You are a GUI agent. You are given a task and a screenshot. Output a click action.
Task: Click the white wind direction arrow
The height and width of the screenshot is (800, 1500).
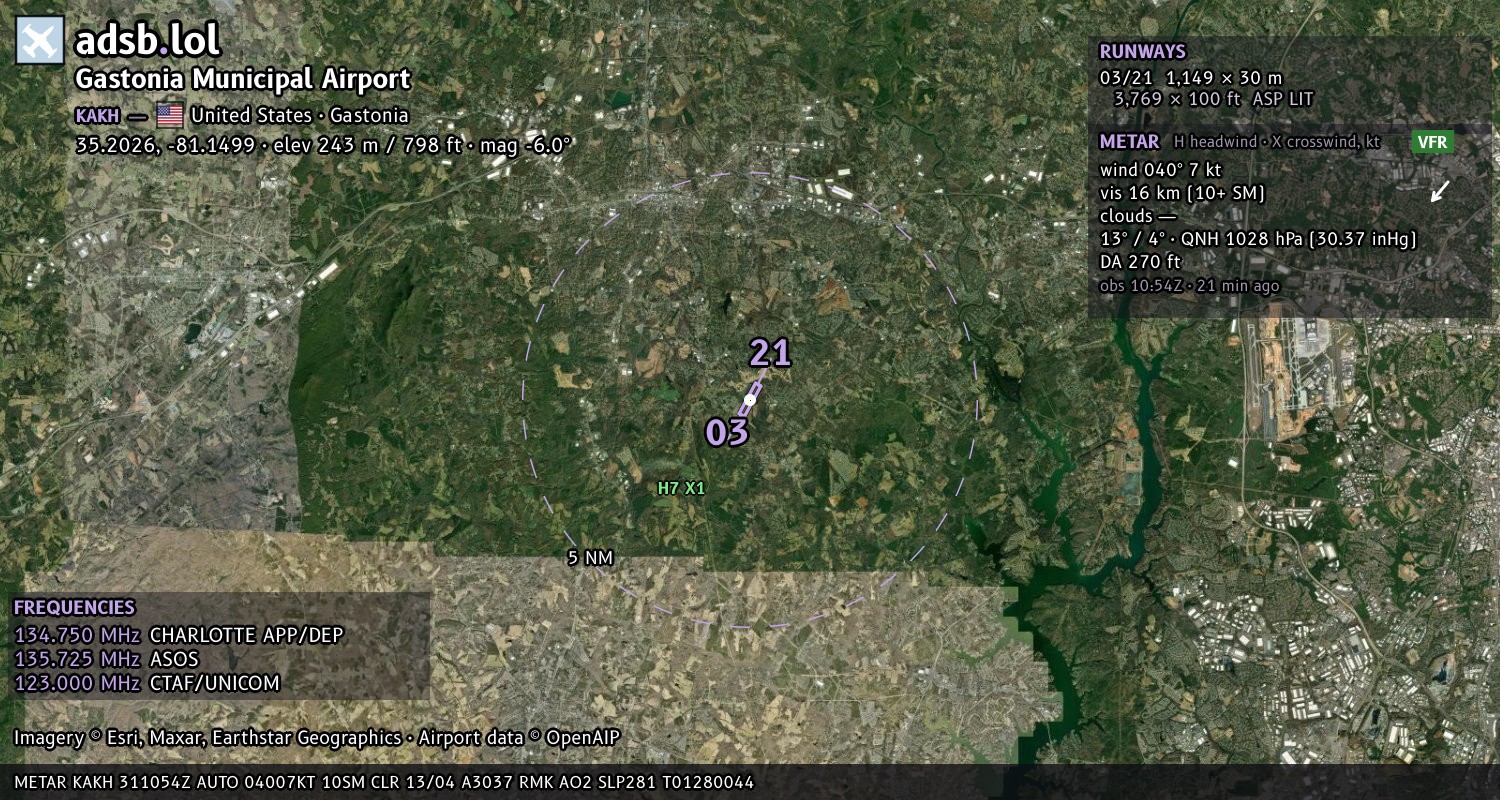[x=1439, y=190]
